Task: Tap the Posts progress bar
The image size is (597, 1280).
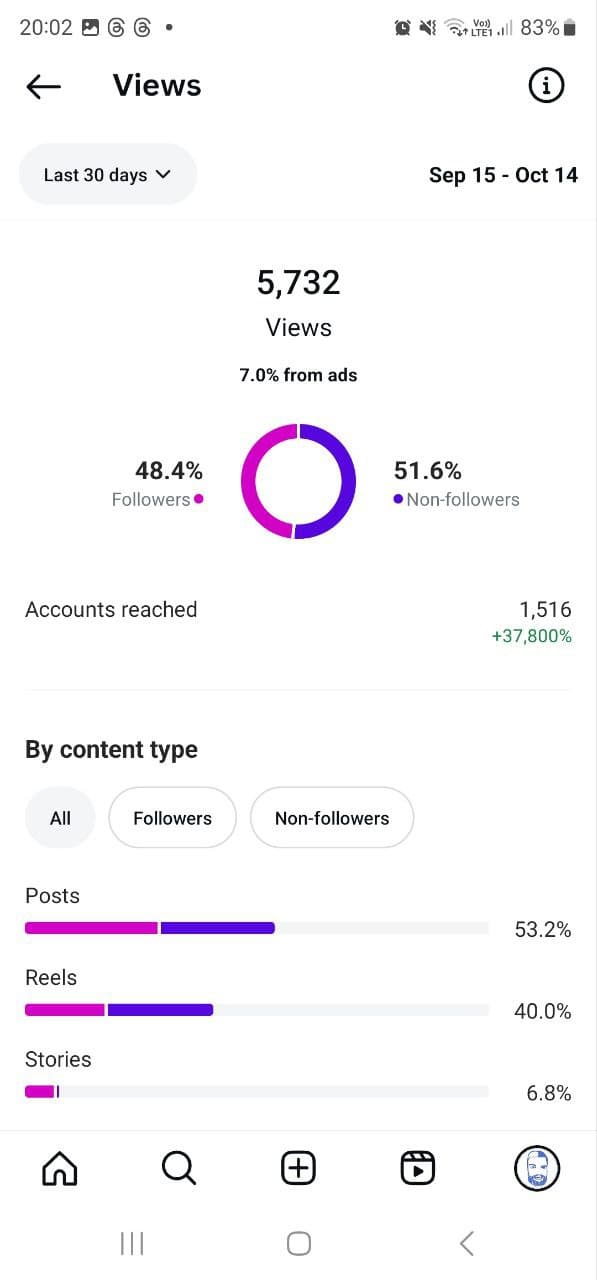Action: [x=257, y=928]
